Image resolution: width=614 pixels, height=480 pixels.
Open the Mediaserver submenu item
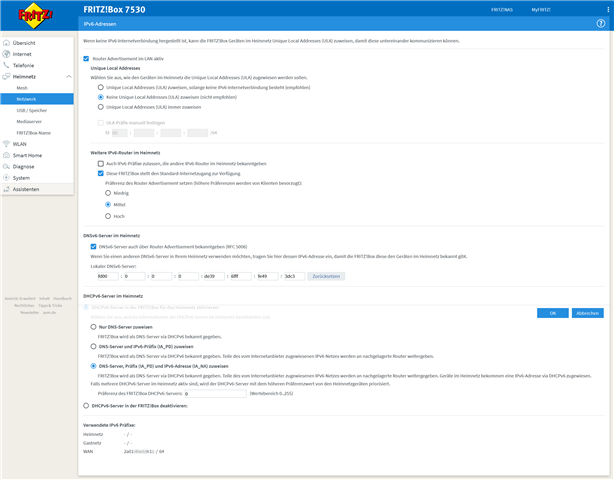[29, 122]
